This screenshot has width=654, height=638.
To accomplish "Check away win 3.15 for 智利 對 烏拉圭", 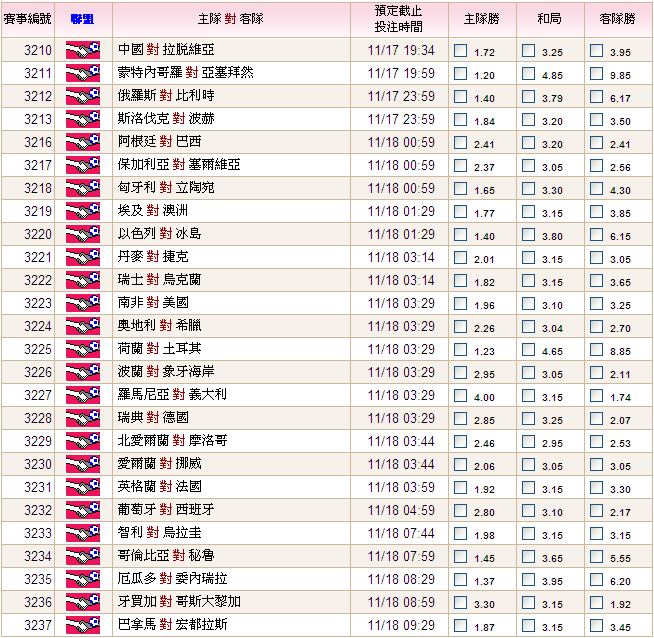I will [x=596, y=533].
